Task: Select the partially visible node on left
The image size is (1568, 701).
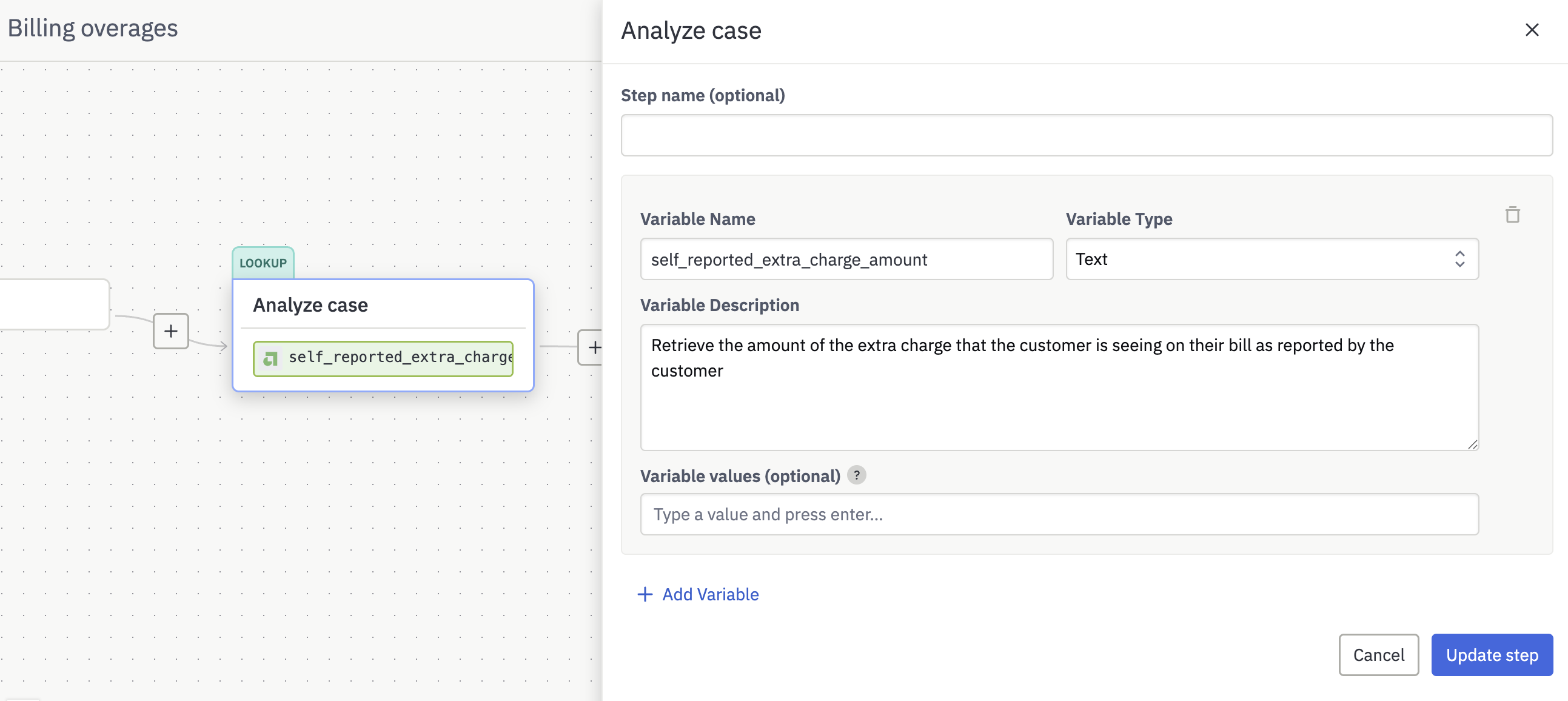Action: [54, 304]
